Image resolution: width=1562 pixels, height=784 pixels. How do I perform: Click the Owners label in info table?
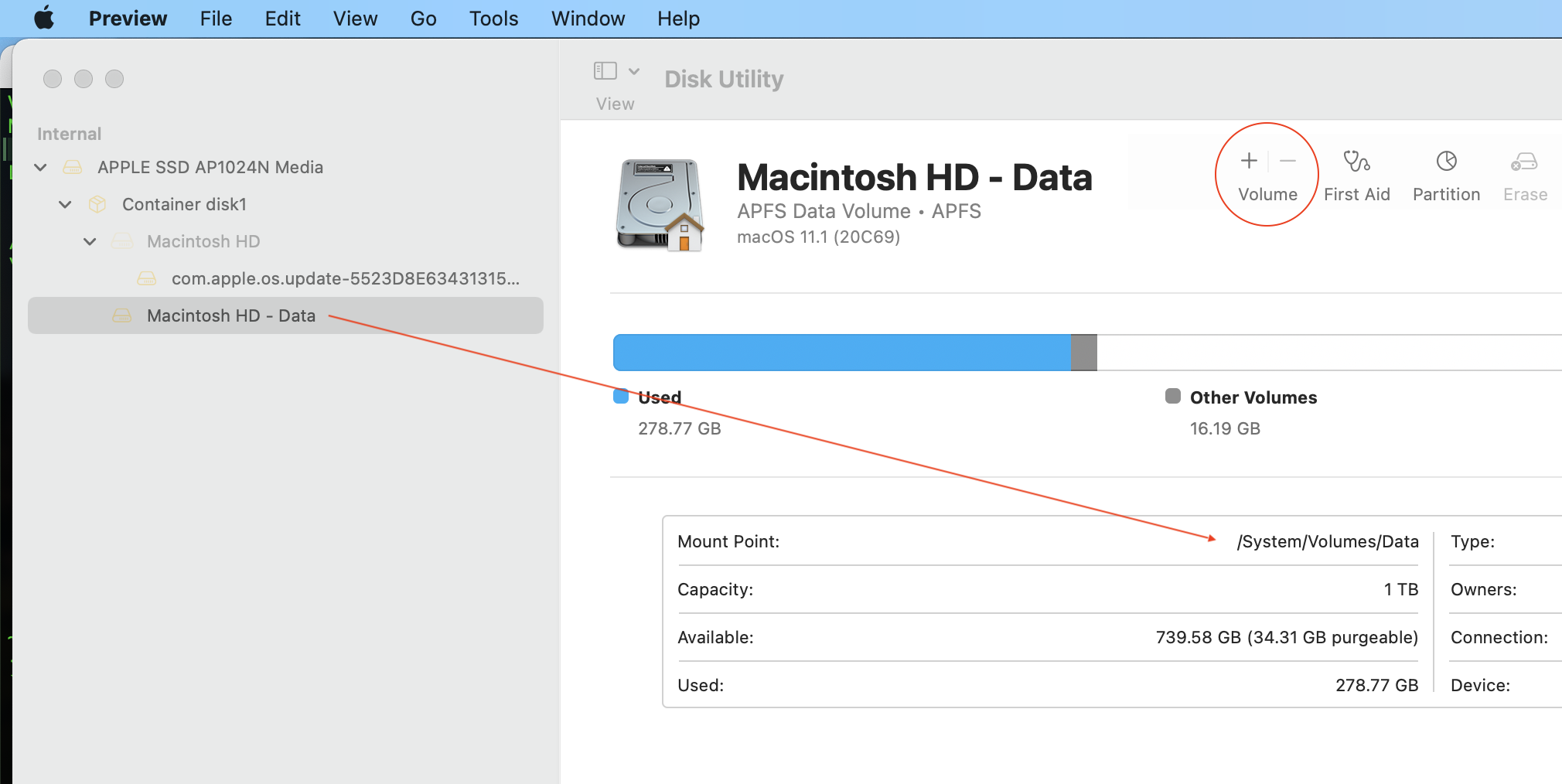[x=1483, y=589]
